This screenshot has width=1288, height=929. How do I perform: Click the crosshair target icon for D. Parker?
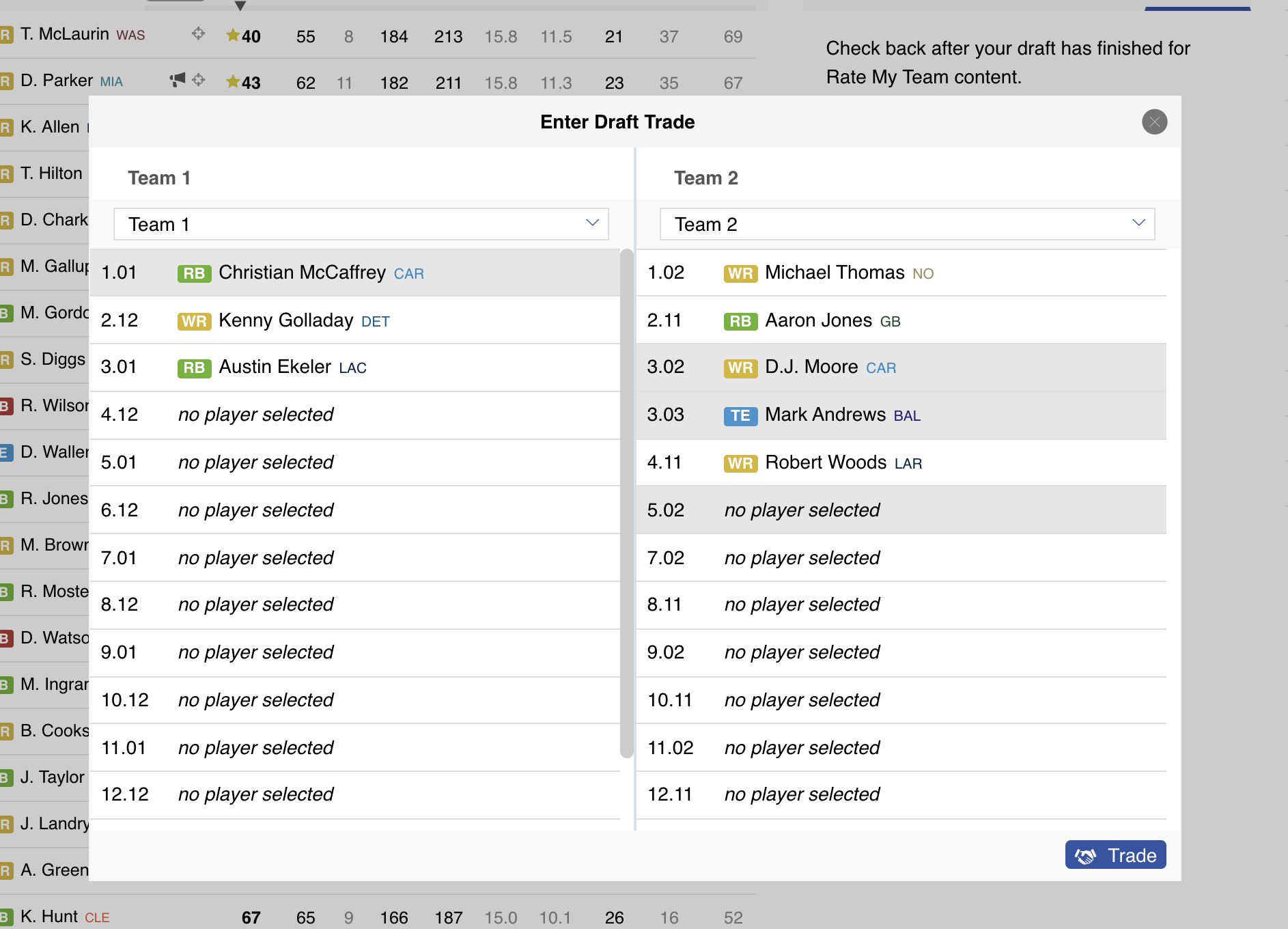(x=198, y=80)
